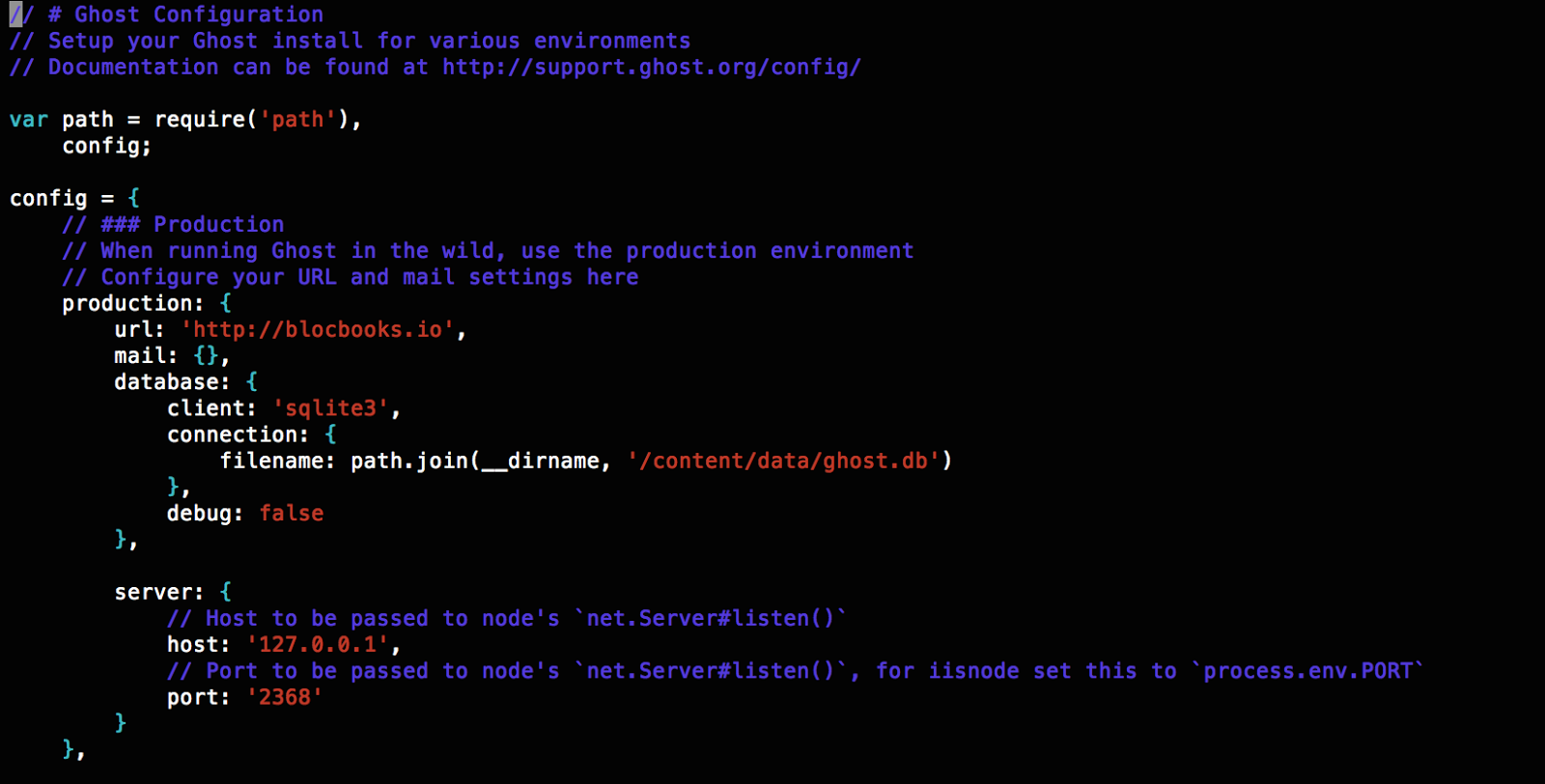The image size is (1545, 784).
Task: Click the 'path' string inside require()
Action: click(x=297, y=120)
